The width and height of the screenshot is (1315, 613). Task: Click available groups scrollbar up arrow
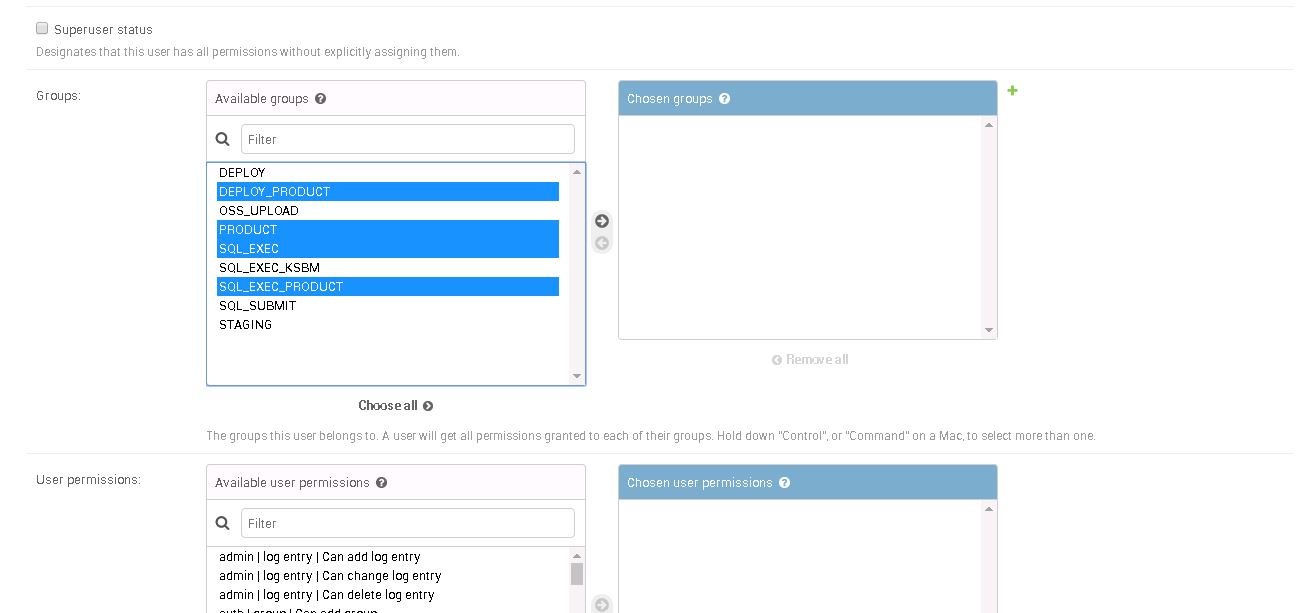(x=577, y=172)
